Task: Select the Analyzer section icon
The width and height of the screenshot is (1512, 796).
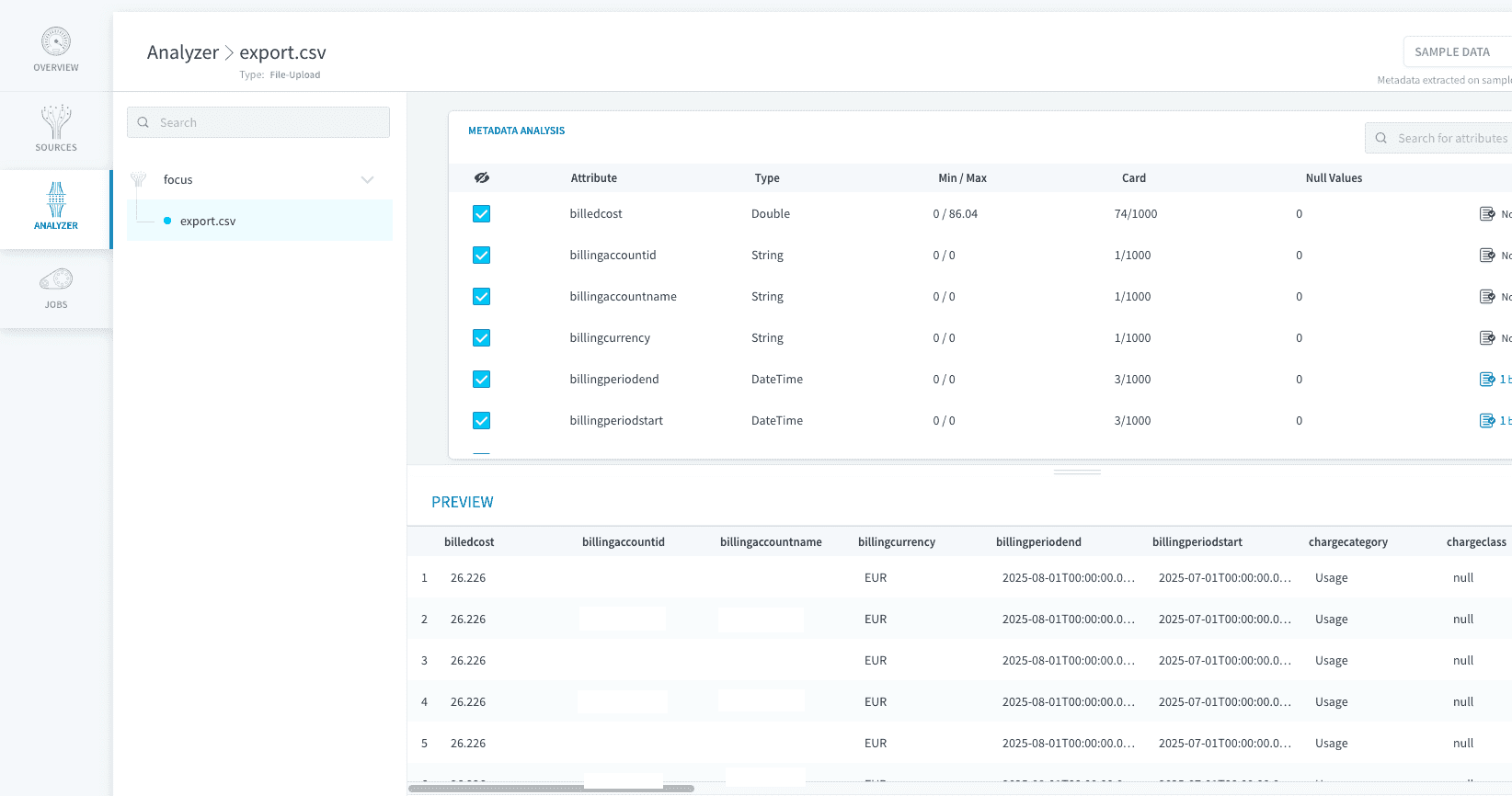Action: coord(56,199)
